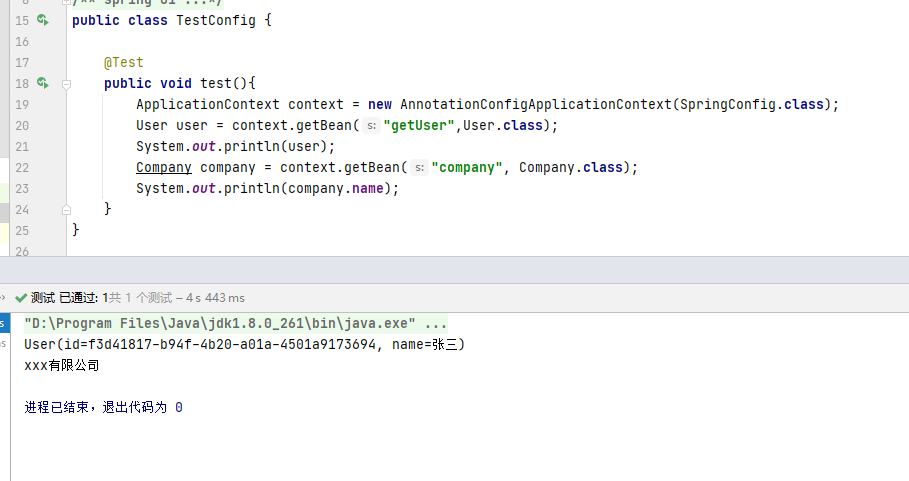The height and width of the screenshot is (481, 909).
Task: Click the run test icon on line 18
Action: coord(42,83)
